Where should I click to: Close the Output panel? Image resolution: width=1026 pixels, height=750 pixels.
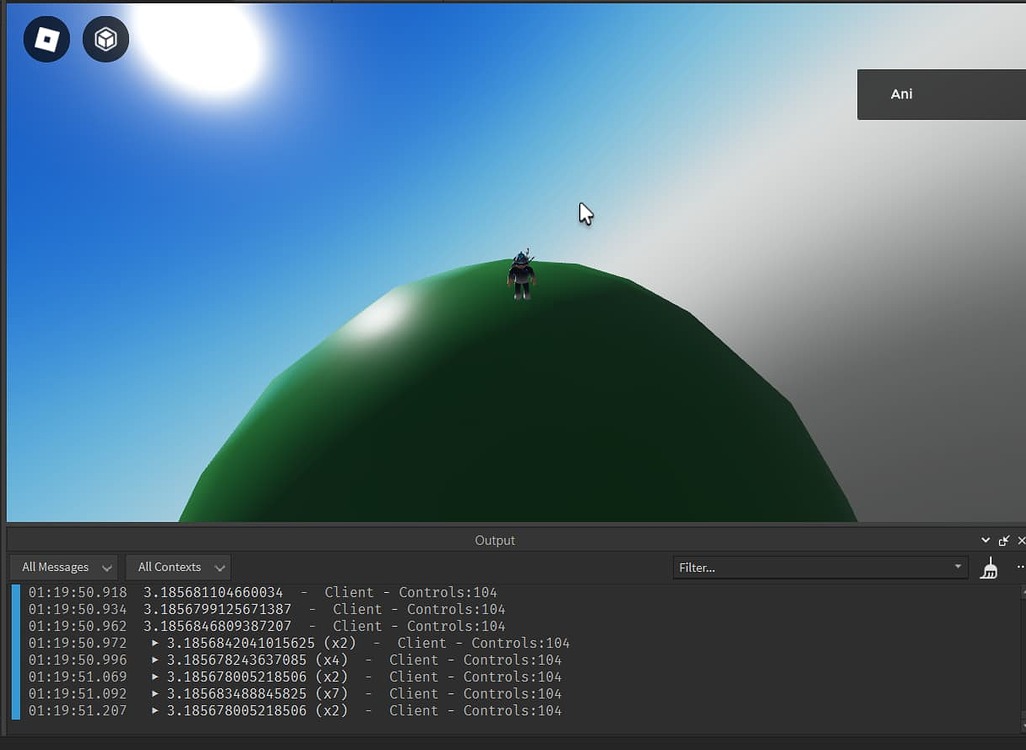point(1021,540)
